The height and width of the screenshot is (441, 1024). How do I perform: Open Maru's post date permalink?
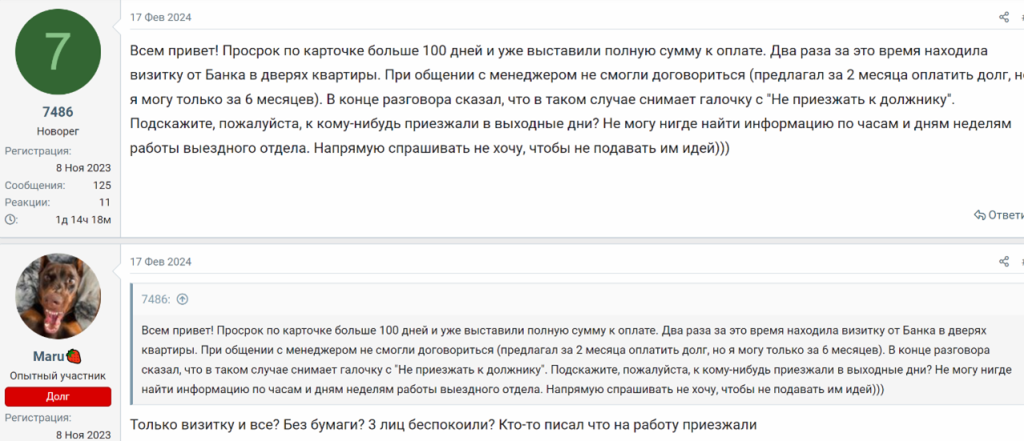pos(160,262)
